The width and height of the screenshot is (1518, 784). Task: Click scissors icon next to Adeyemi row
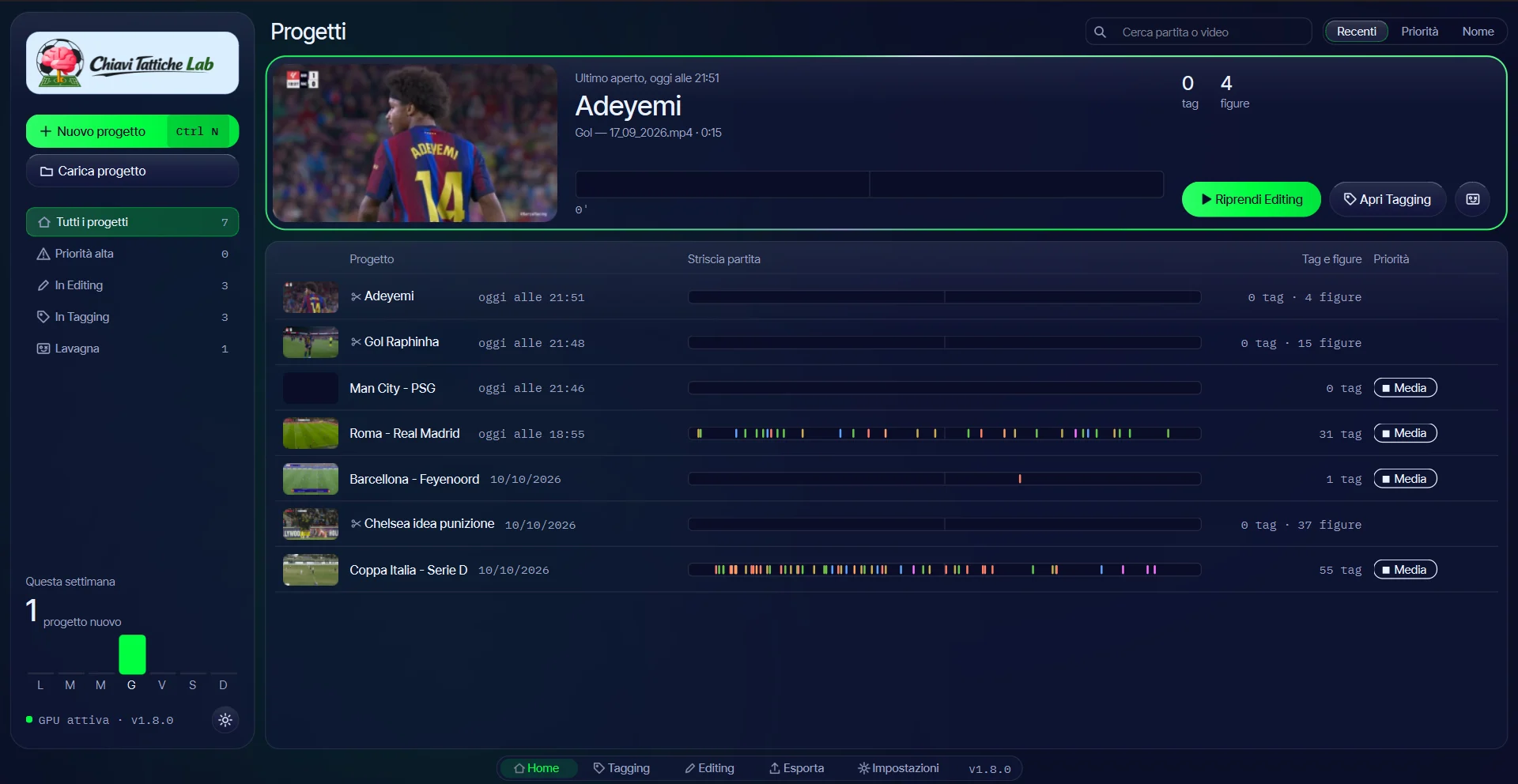[356, 296]
